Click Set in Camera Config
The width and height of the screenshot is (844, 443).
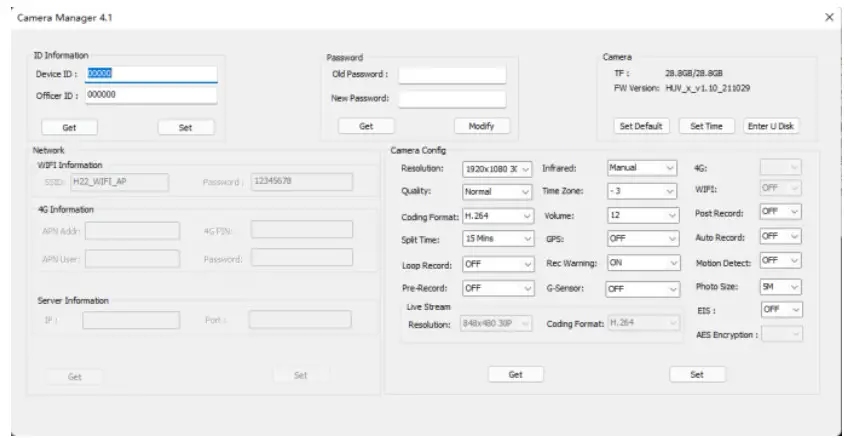coord(697,375)
